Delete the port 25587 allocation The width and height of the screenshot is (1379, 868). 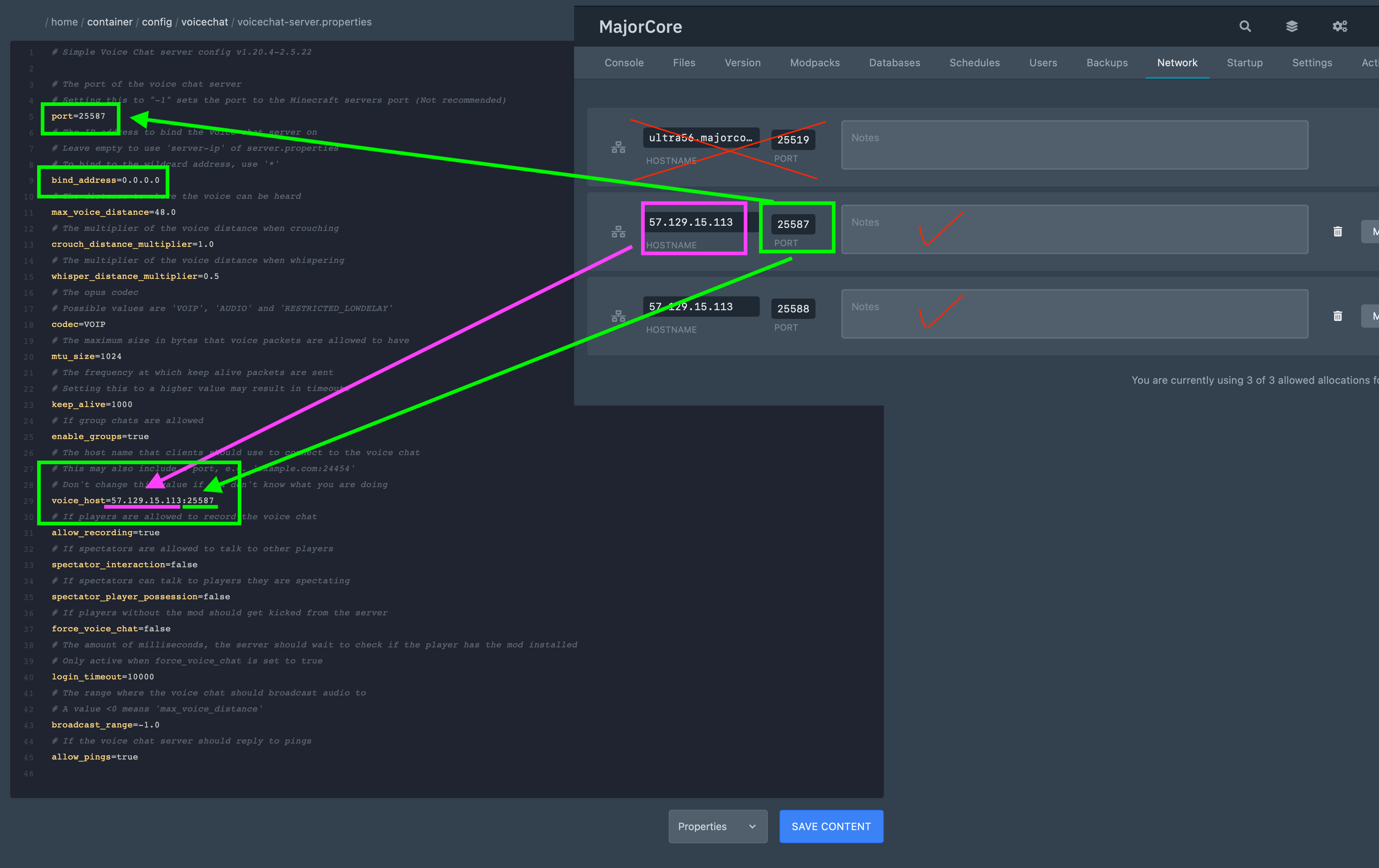tap(1338, 232)
